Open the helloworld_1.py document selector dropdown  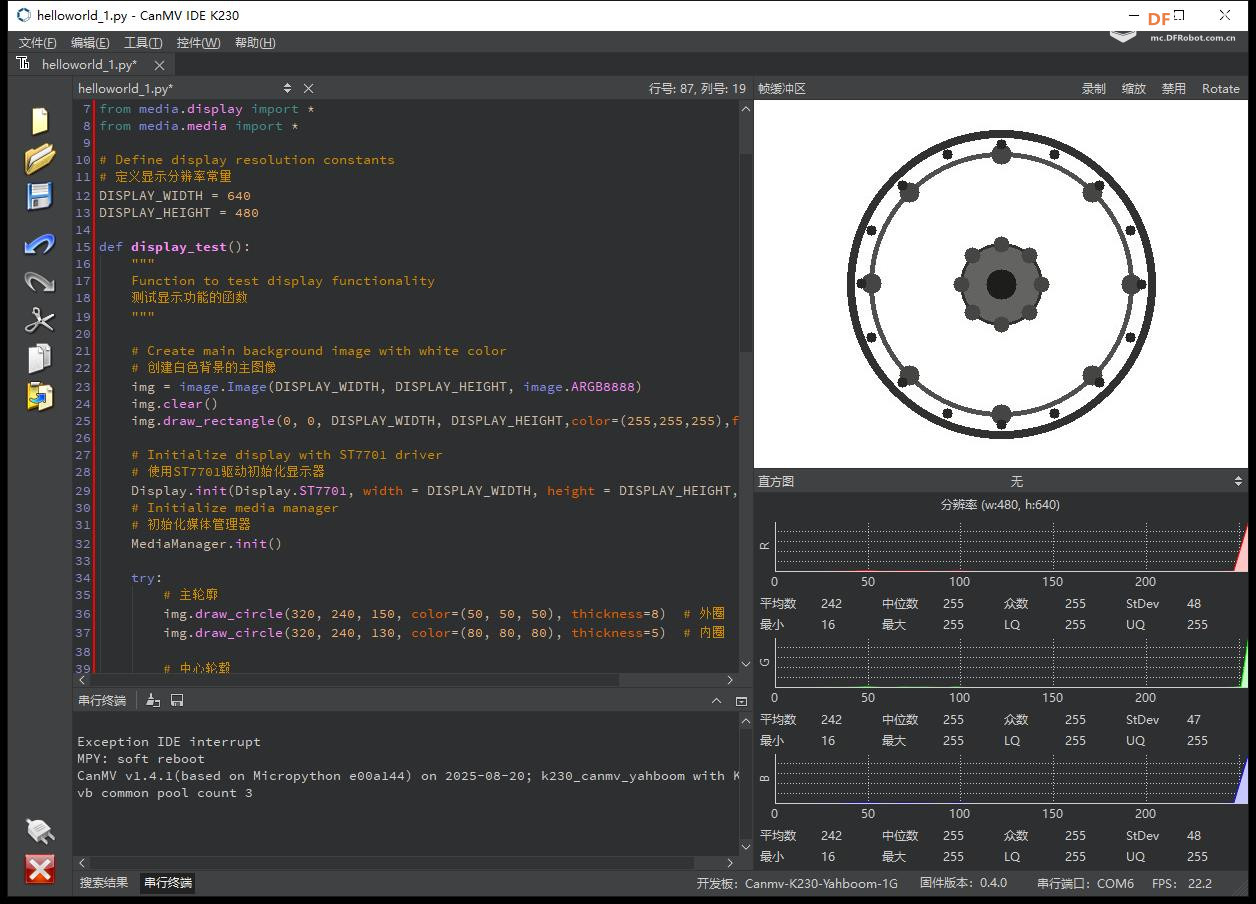click(287, 88)
